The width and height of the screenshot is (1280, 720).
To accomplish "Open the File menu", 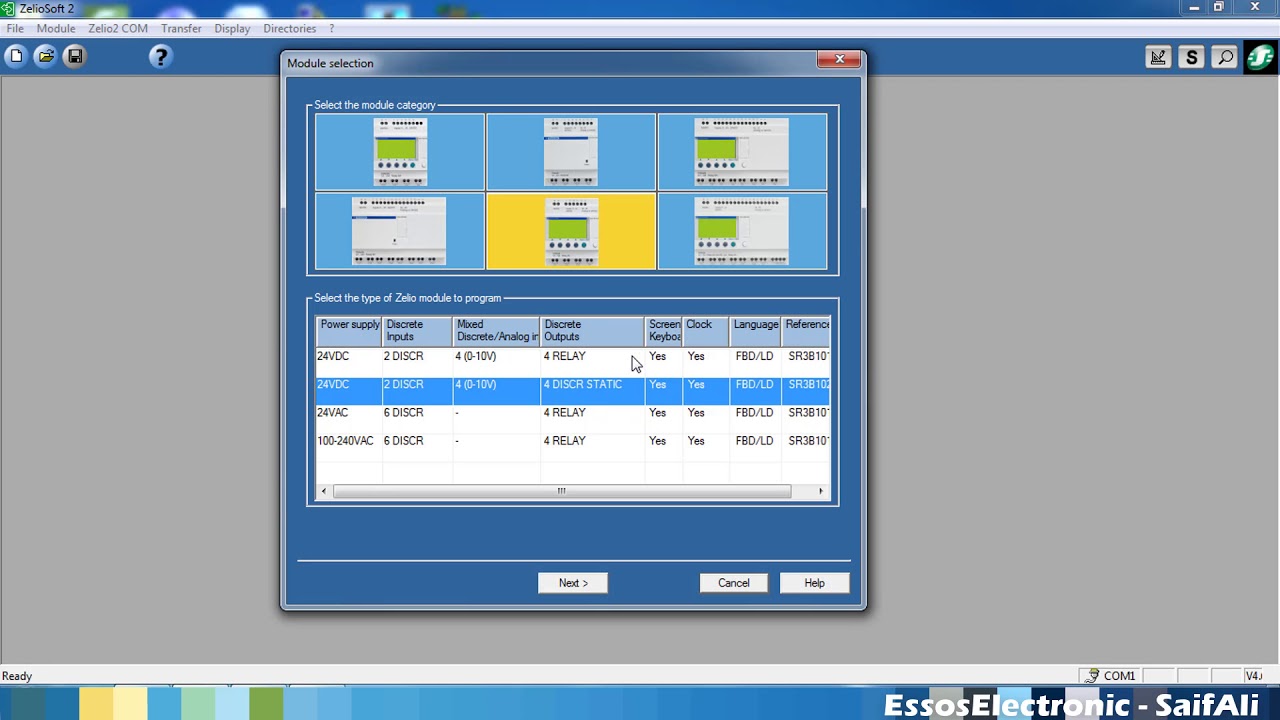I will 15,28.
